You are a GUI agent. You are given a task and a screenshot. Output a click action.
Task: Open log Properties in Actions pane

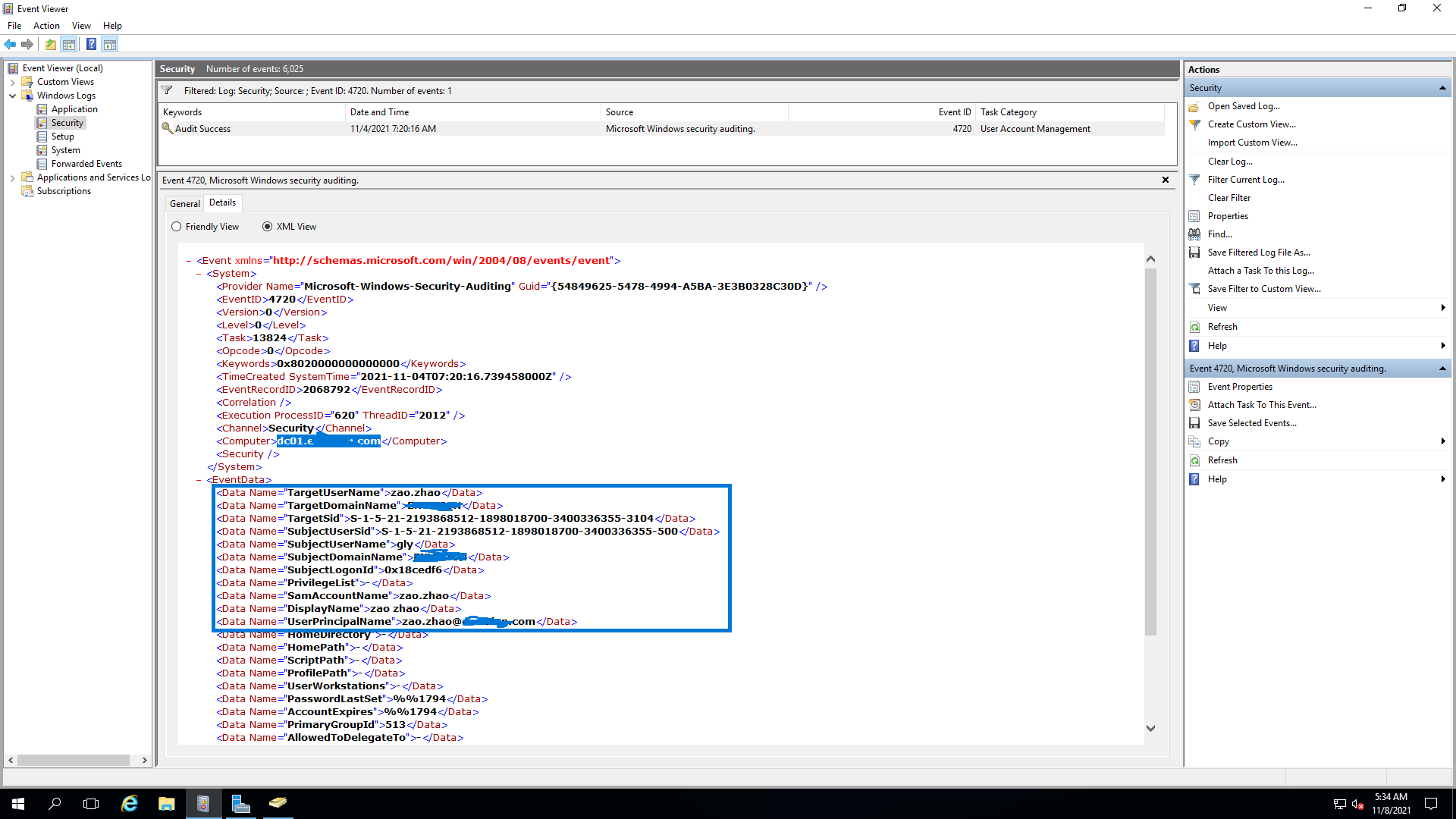click(1228, 216)
